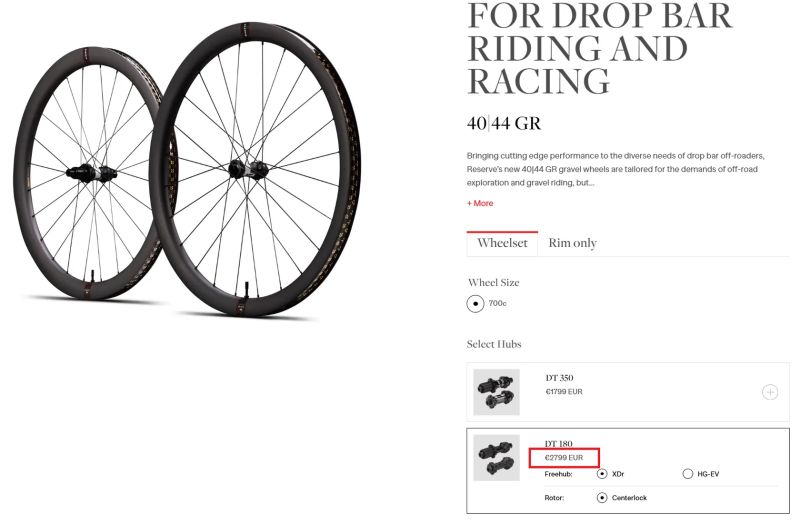Click the €1799 EUR price
Viewport: 800px width, 524px height.
click(x=564, y=391)
